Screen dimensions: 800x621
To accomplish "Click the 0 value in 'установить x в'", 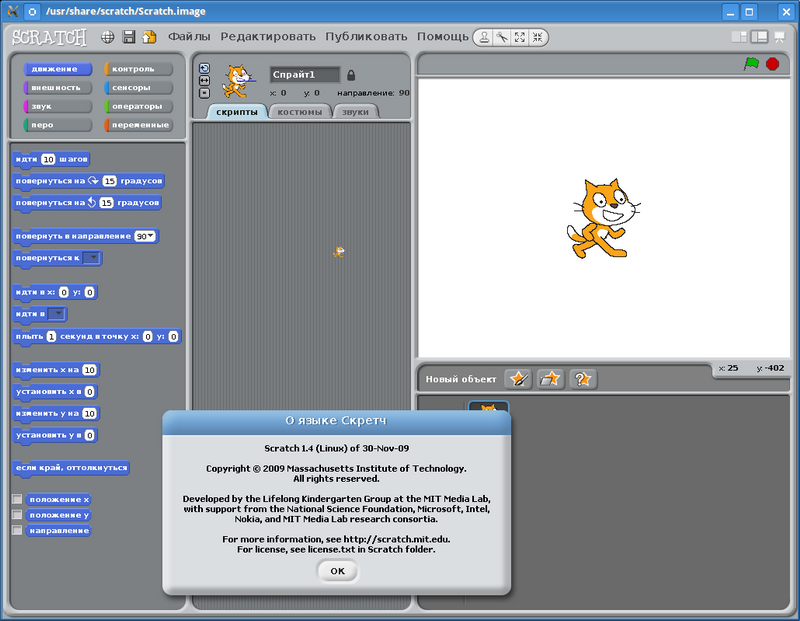I will tap(89, 392).
